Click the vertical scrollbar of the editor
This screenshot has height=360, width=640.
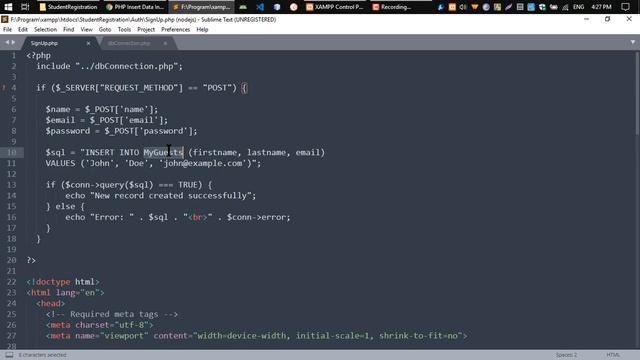pos(637,94)
